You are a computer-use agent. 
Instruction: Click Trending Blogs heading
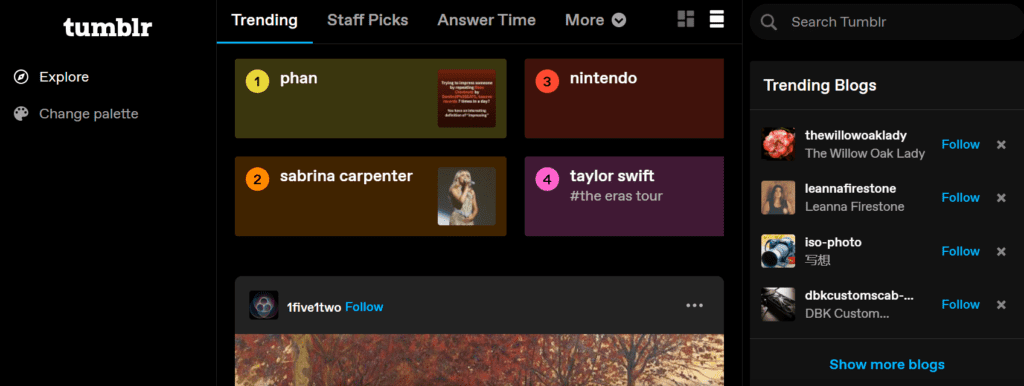[x=820, y=86]
